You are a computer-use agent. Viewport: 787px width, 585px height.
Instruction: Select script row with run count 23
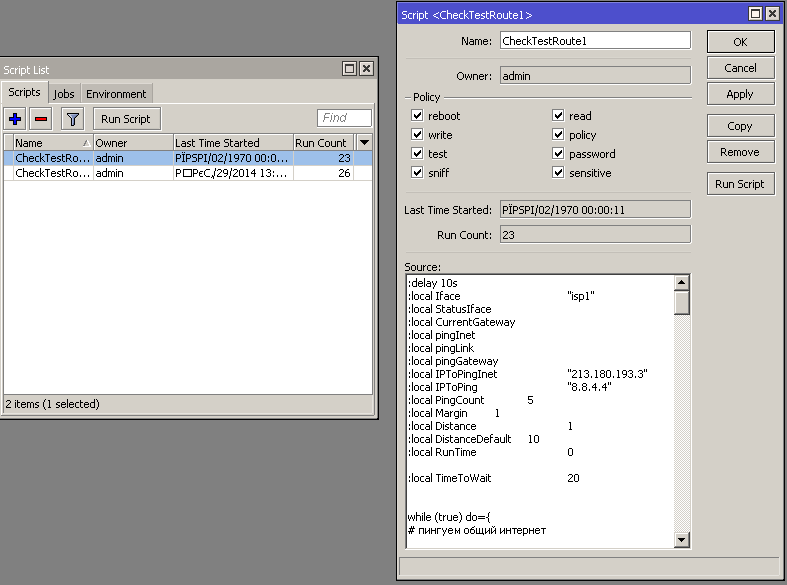click(188, 158)
